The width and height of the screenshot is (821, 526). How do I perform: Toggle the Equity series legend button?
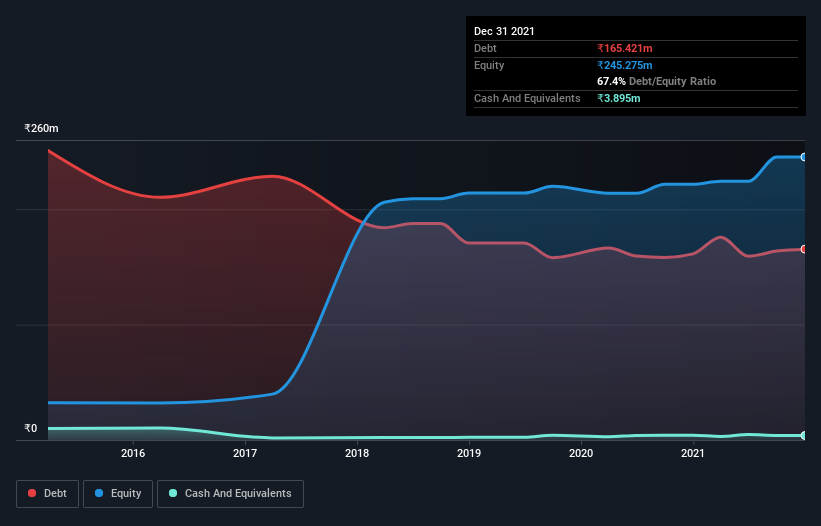point(118,494)
